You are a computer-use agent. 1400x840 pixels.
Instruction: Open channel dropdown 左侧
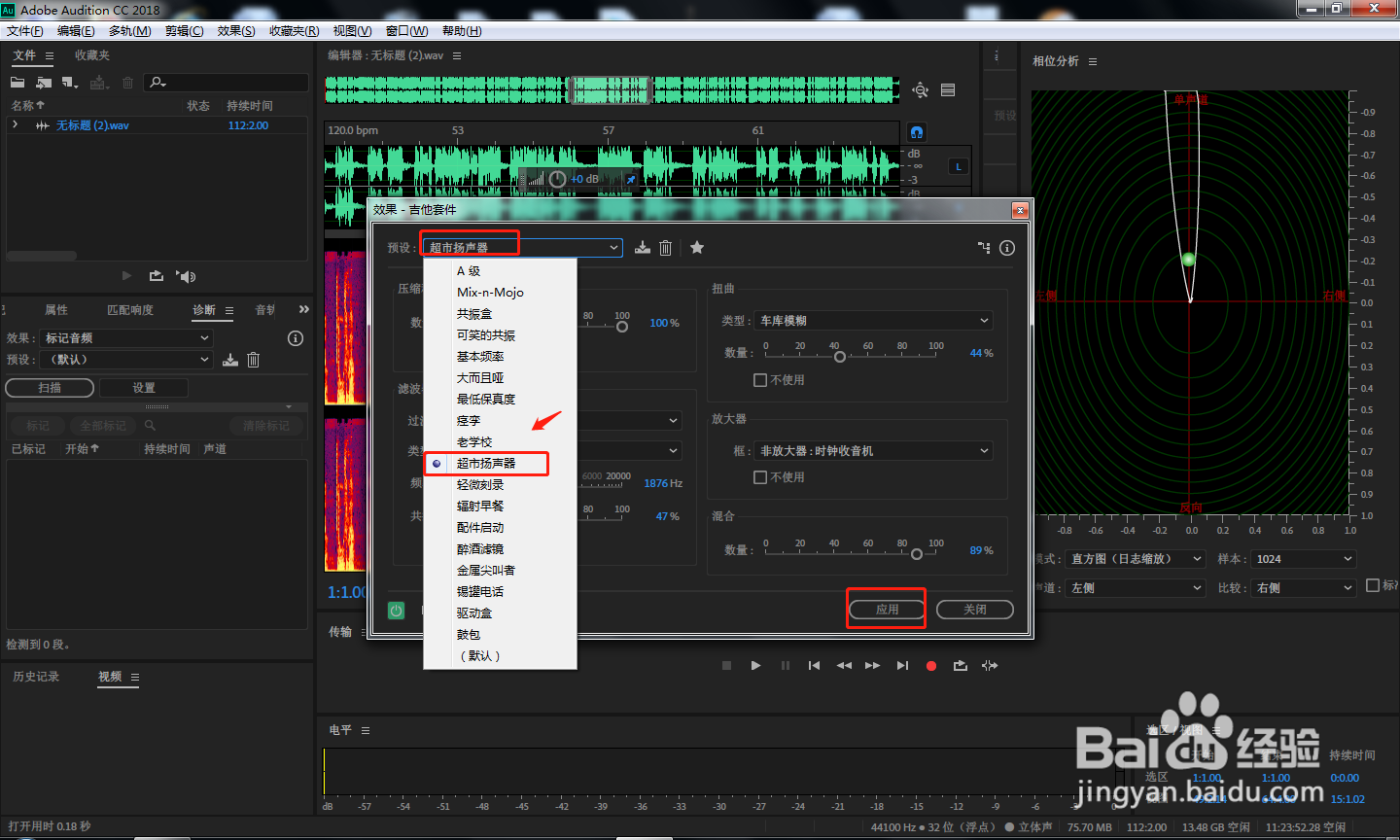[1137, 588]
